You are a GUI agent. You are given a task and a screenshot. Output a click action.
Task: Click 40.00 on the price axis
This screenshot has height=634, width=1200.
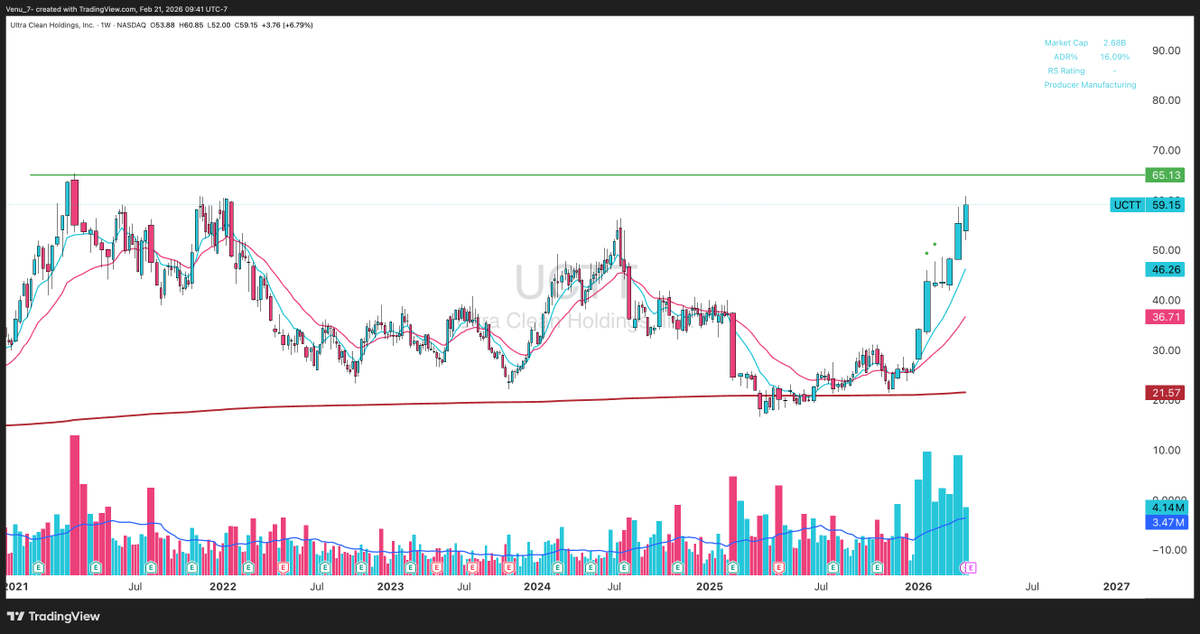(1165, 300)
